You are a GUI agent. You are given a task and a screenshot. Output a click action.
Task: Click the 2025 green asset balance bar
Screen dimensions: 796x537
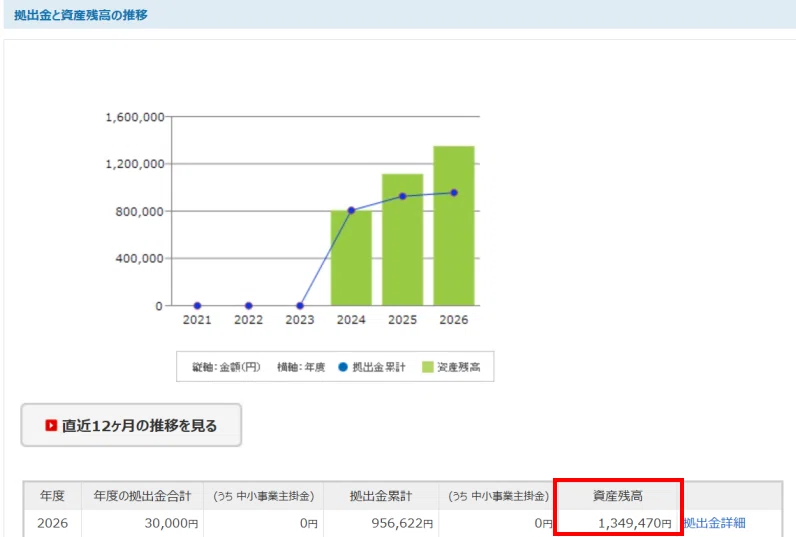coord(403,240)
